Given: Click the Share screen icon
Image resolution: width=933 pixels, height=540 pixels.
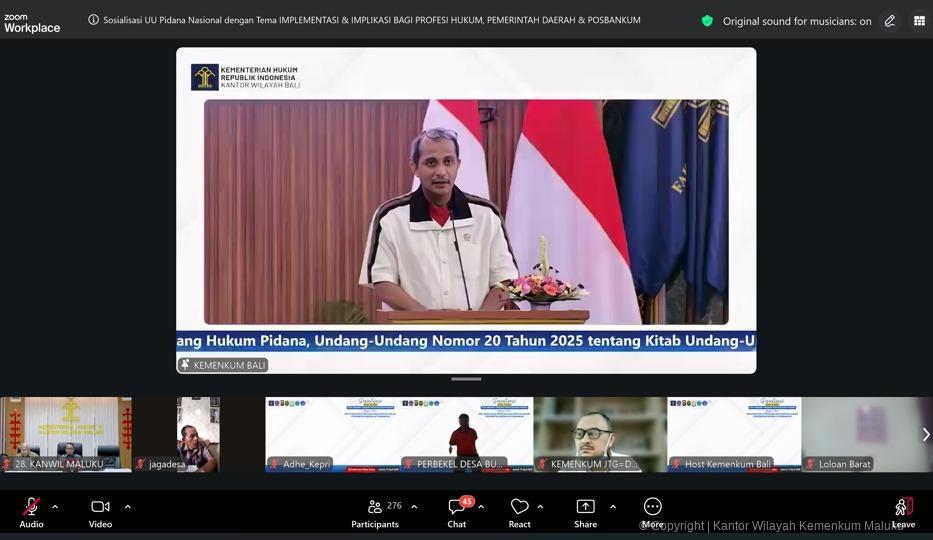Looking at the screenshot, I should click(x=585, y=507).
